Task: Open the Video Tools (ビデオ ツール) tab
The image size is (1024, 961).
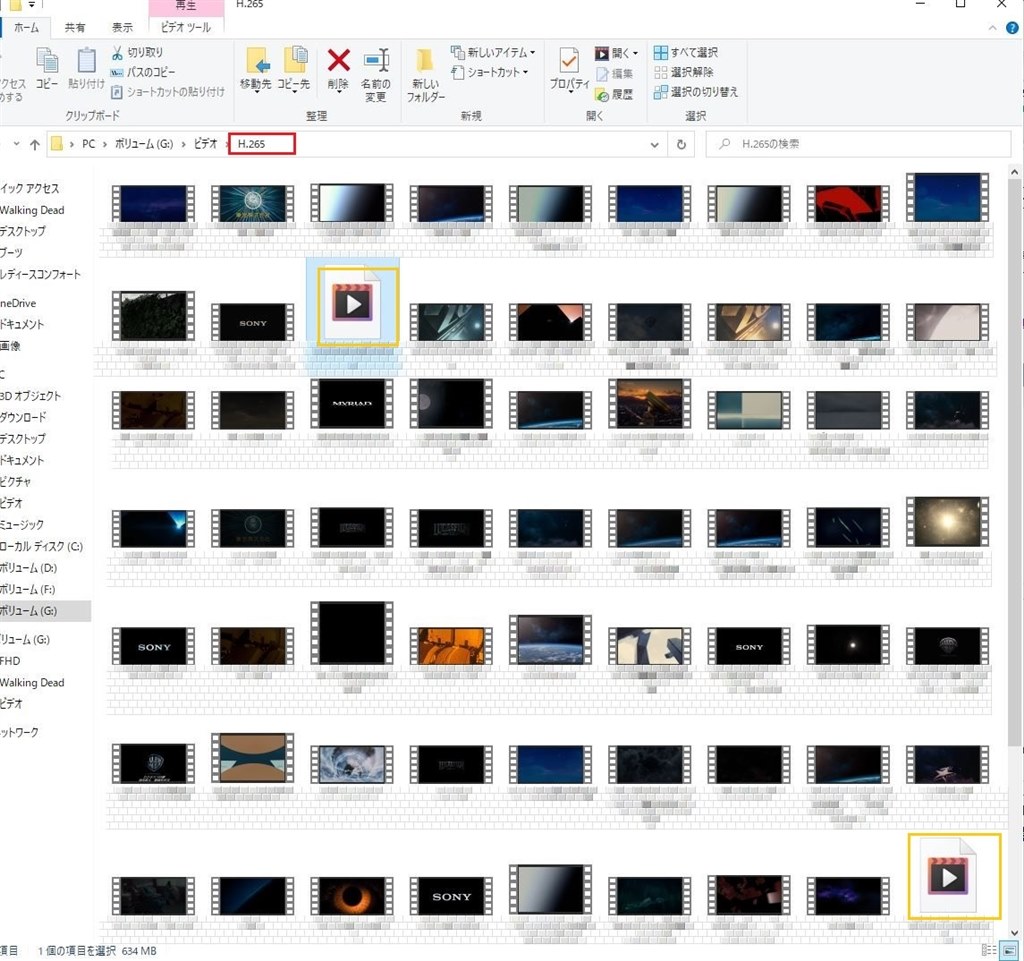Action: click(185, 27)
